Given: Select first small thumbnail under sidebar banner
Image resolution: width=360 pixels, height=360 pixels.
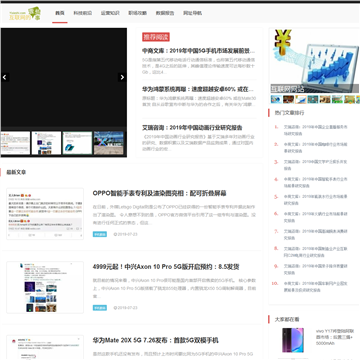Looking at the screenshot, I should pyautogui.click(x=276, y=99).
